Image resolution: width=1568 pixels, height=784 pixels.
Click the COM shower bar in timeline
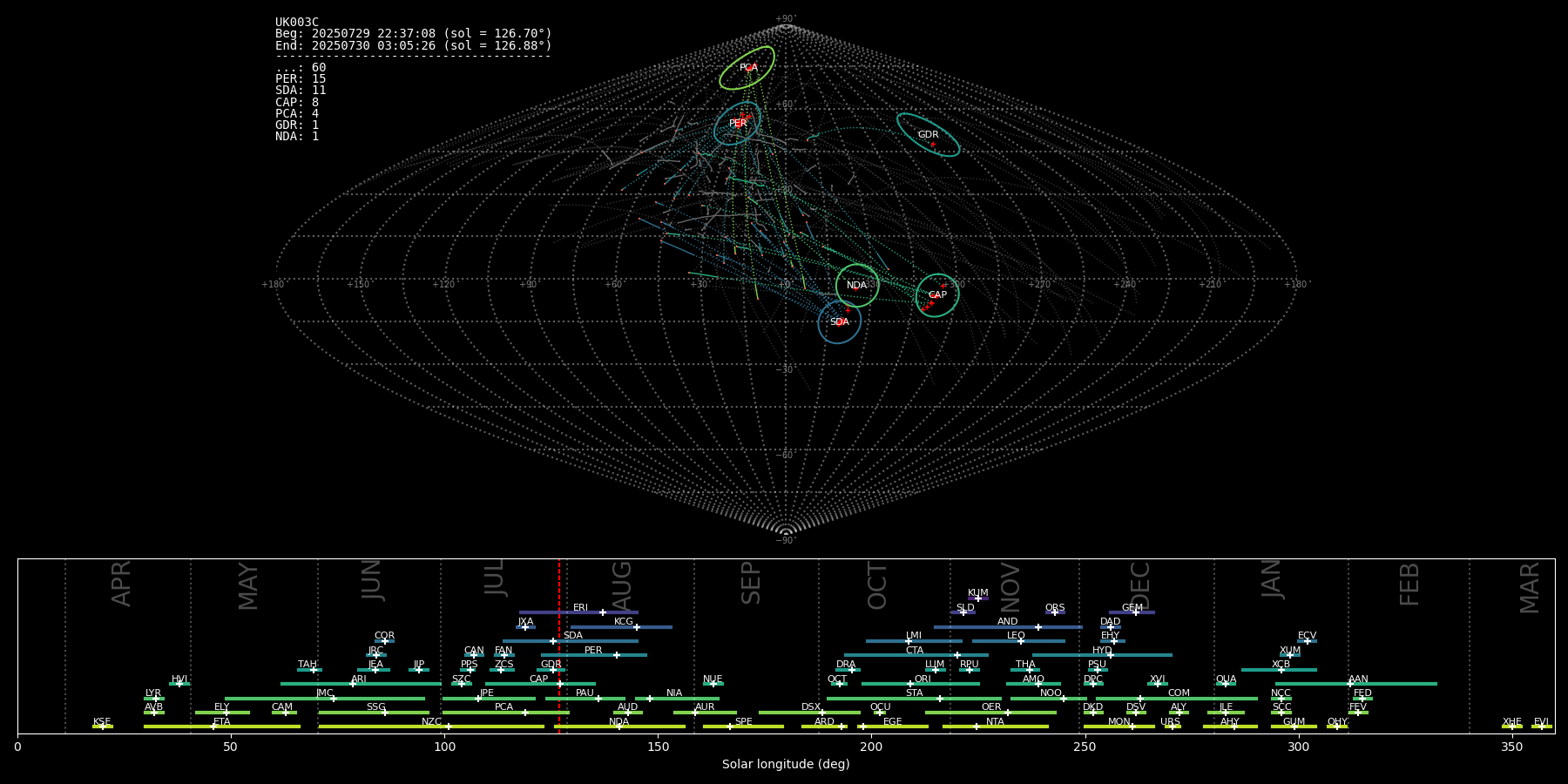1177,698
